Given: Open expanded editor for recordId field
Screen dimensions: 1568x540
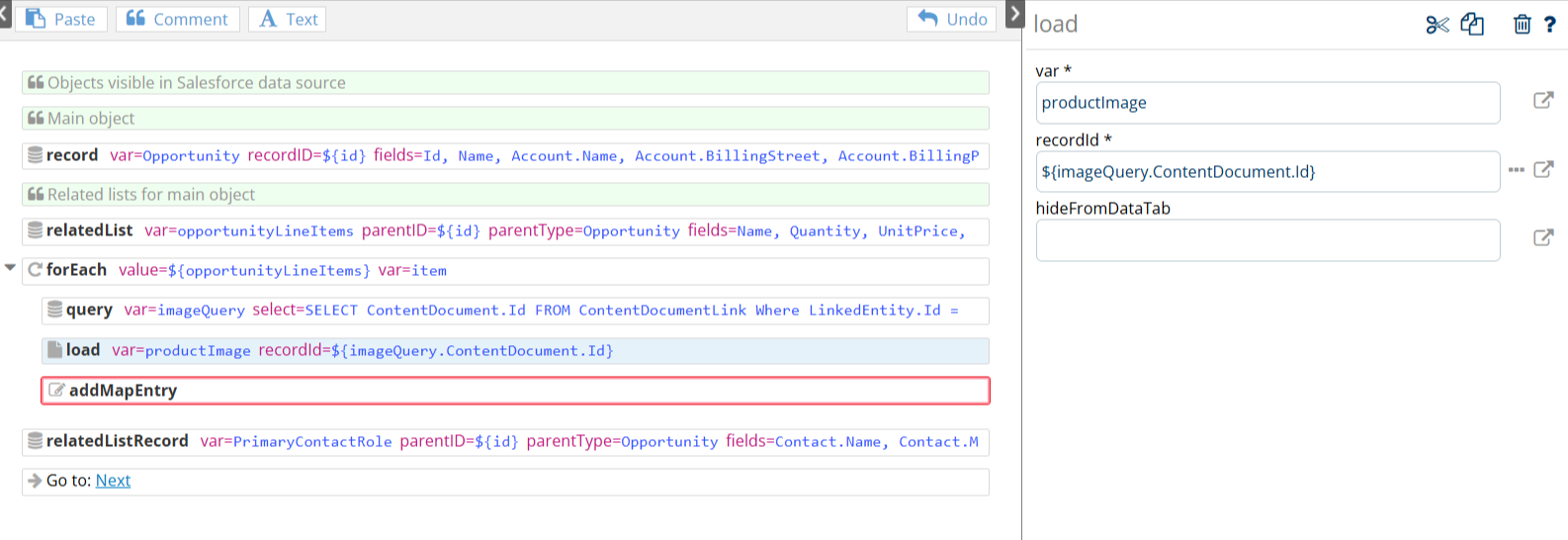Looking at the screenshot, I should coord(1542,169).
